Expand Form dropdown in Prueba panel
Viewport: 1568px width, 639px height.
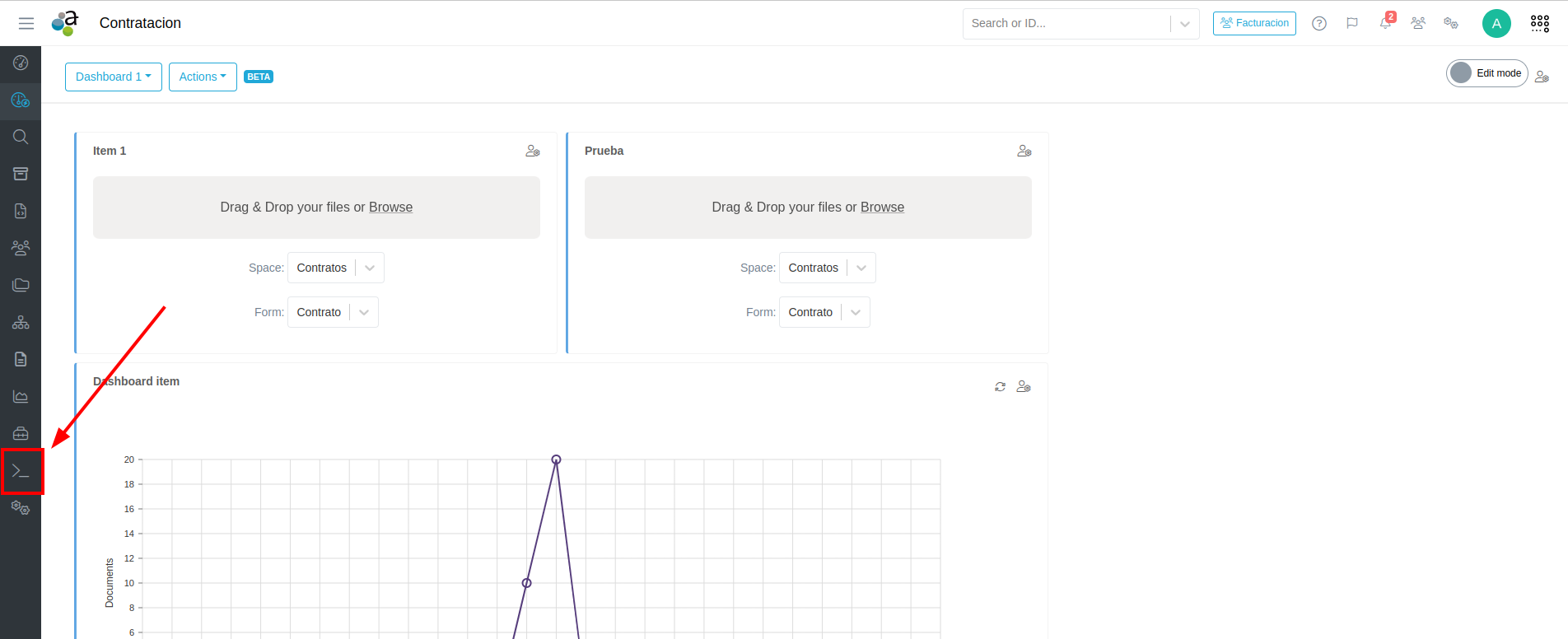point(856,312)
